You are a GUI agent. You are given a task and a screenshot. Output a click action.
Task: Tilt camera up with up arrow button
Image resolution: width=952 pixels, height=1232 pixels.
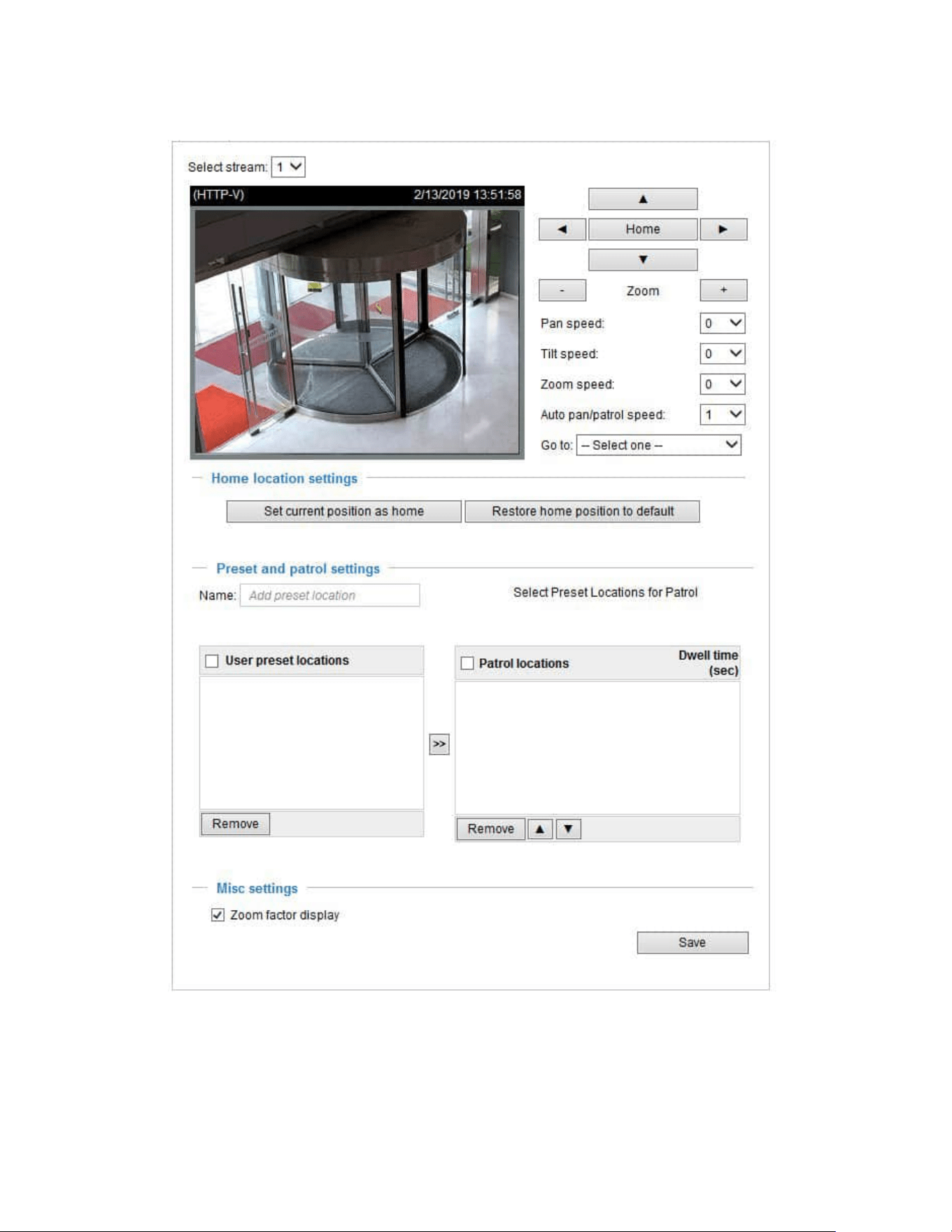[643, 199]
